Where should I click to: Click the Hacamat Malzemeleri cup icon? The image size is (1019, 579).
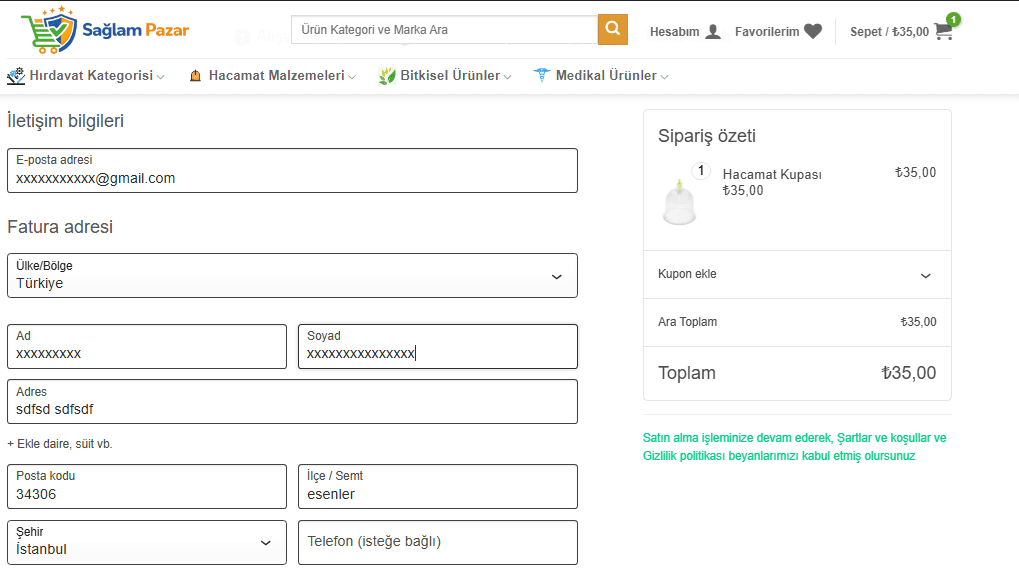(x=195, y=76)
